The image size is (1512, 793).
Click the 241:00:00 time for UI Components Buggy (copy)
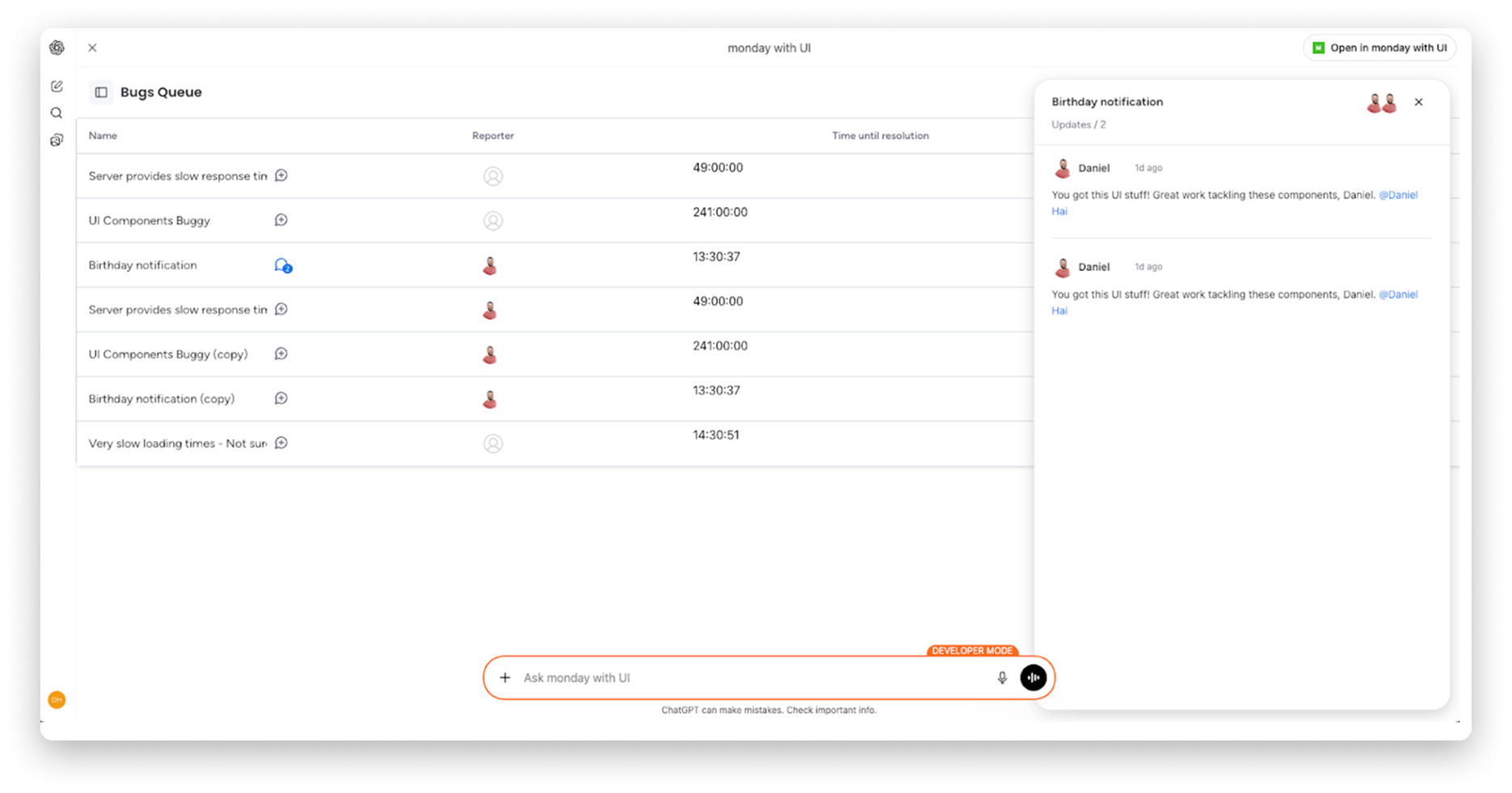720,346
